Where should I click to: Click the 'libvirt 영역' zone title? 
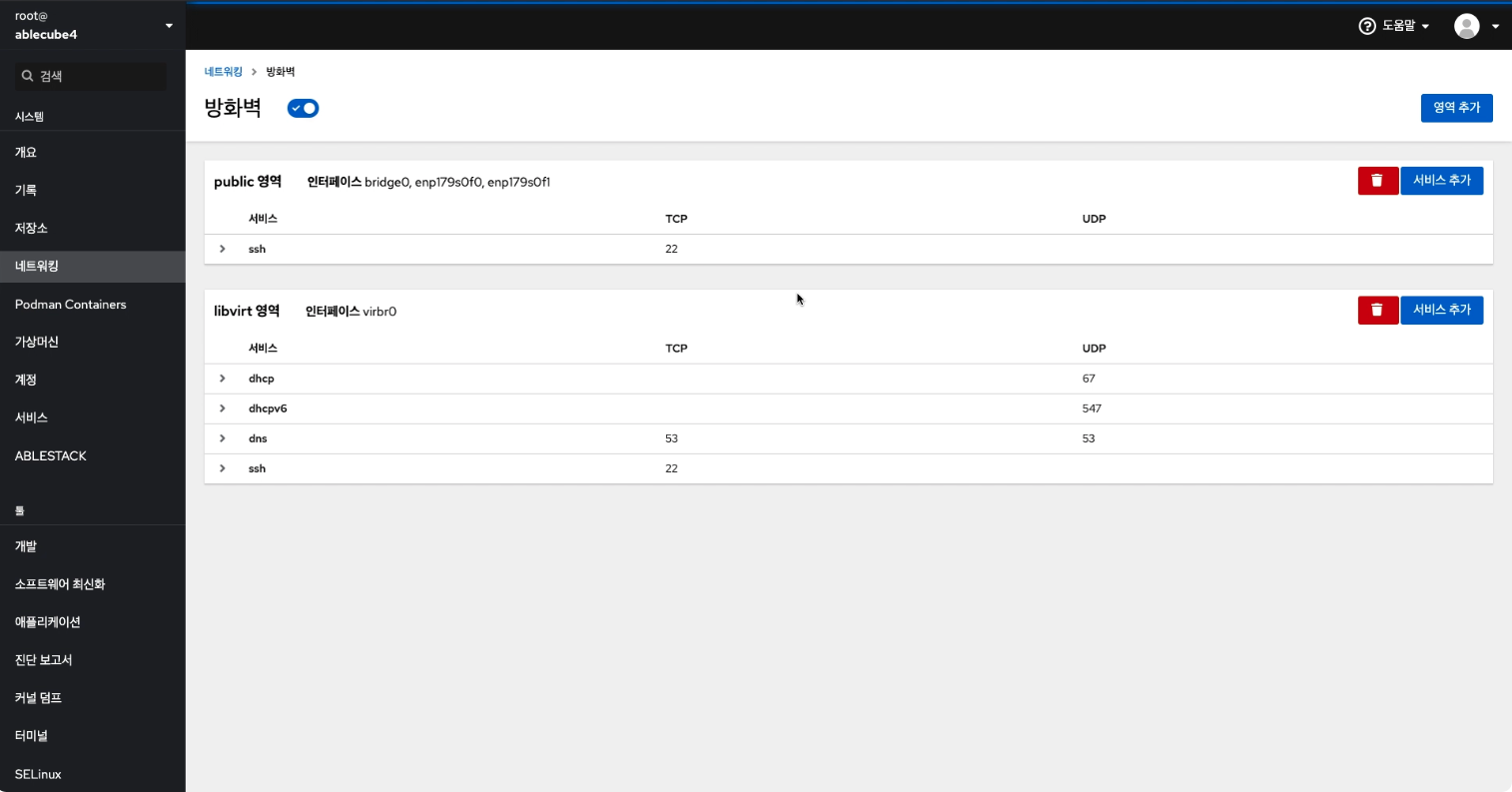click(247, 312)
